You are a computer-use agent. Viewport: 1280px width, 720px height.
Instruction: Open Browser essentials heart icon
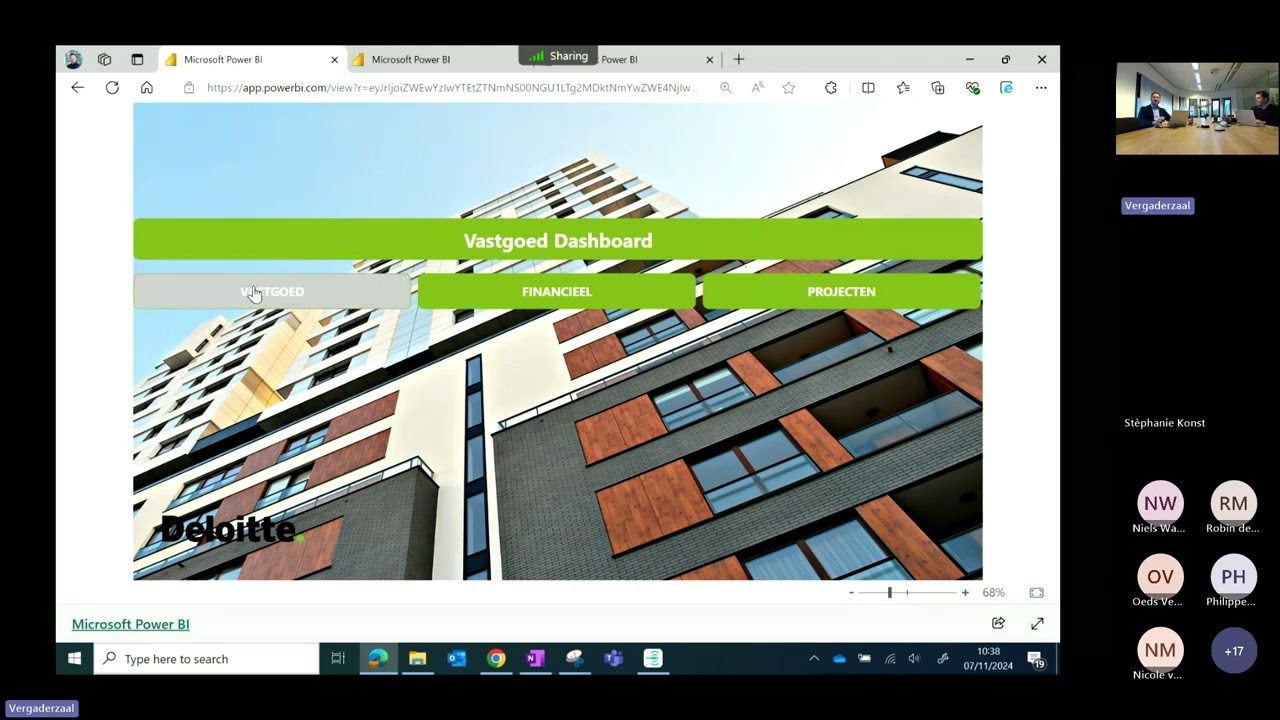click(x=973, y=88)
